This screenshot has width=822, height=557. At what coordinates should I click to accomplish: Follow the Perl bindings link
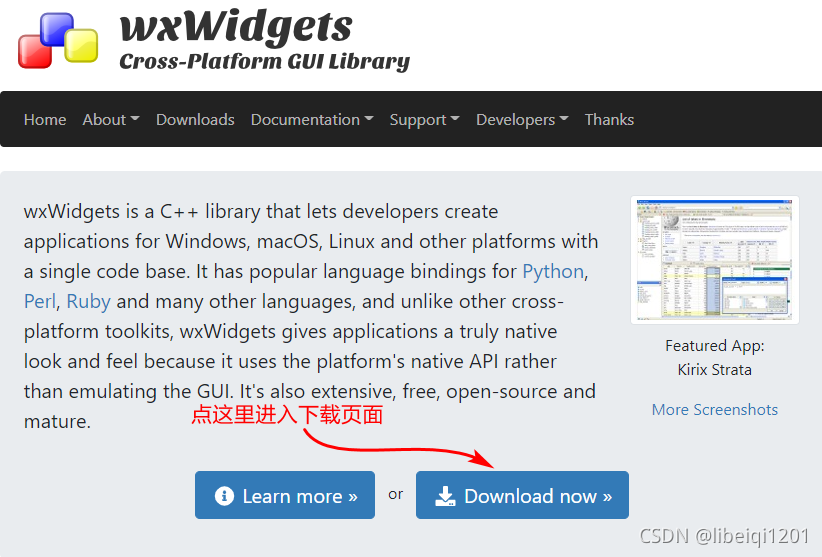click(x=39, y=301)
